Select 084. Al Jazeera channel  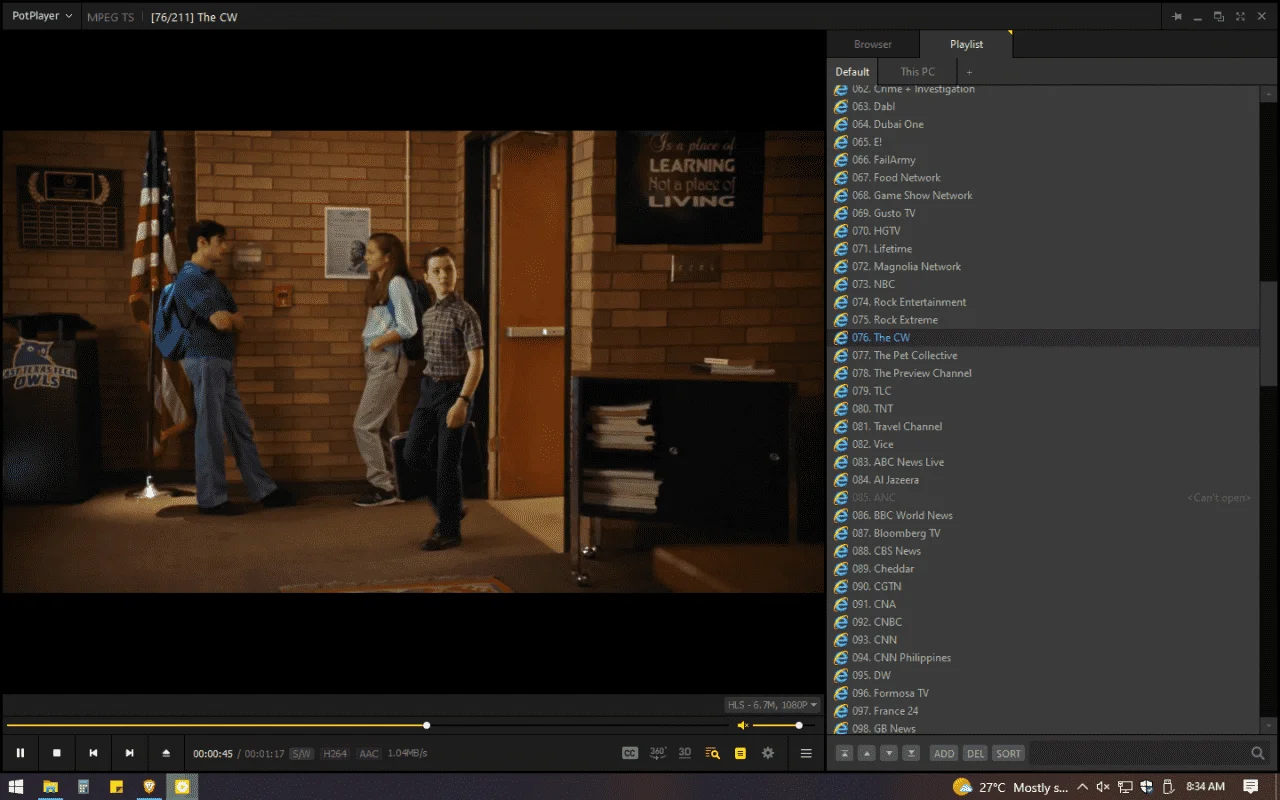pos(1043,480)
